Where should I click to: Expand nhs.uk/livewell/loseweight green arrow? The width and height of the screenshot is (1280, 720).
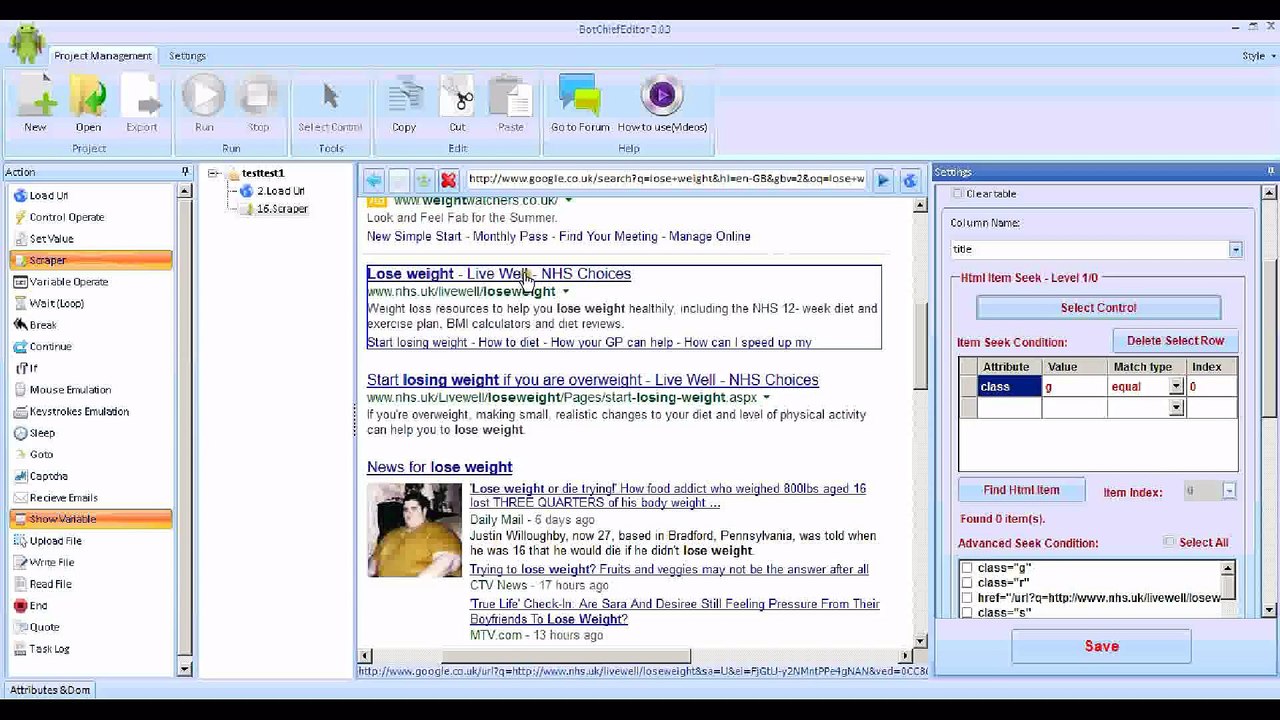tap(565, 292)
